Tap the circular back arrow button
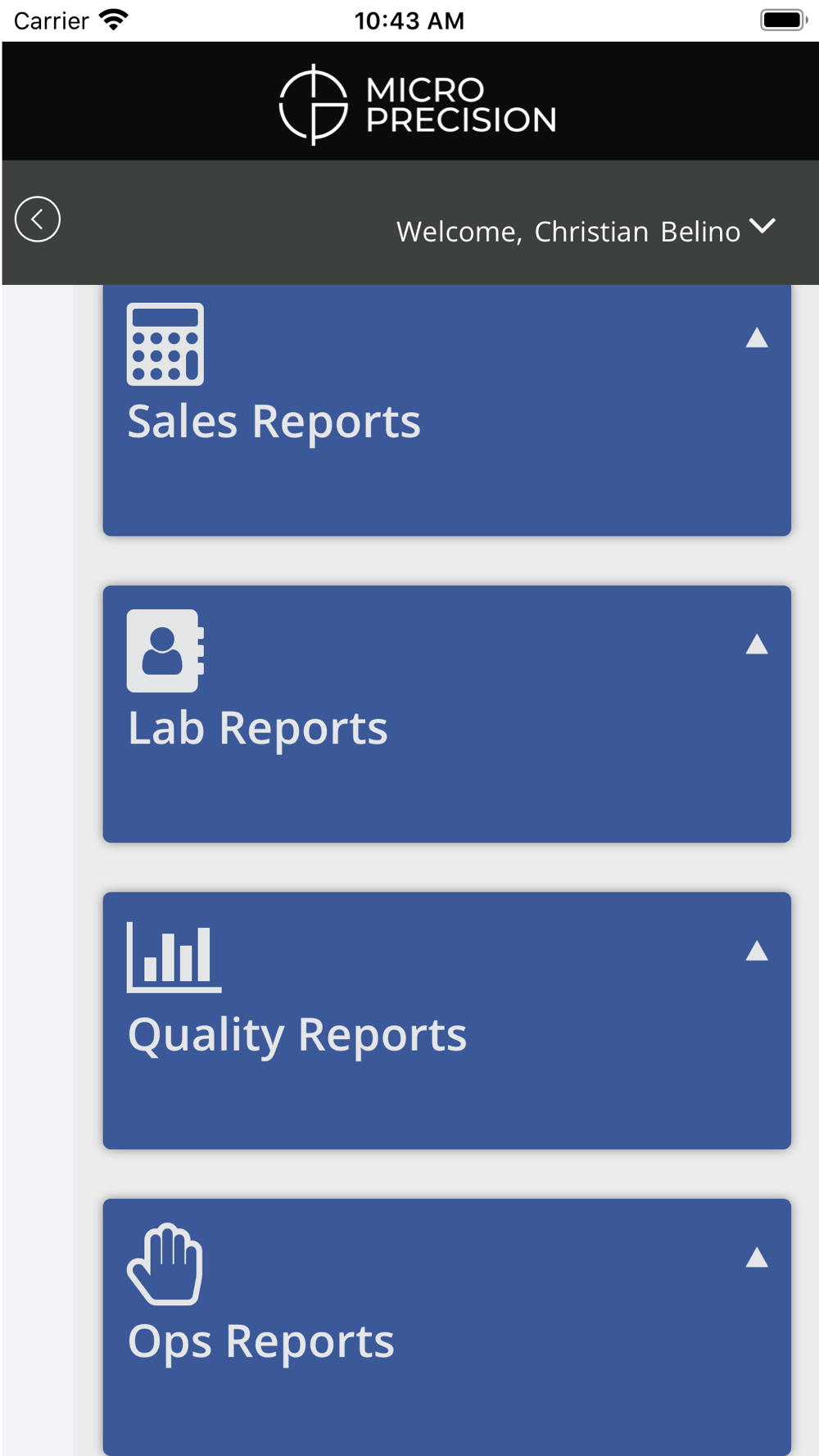Viewport: 819px width, 1456px height. point(38,219)
